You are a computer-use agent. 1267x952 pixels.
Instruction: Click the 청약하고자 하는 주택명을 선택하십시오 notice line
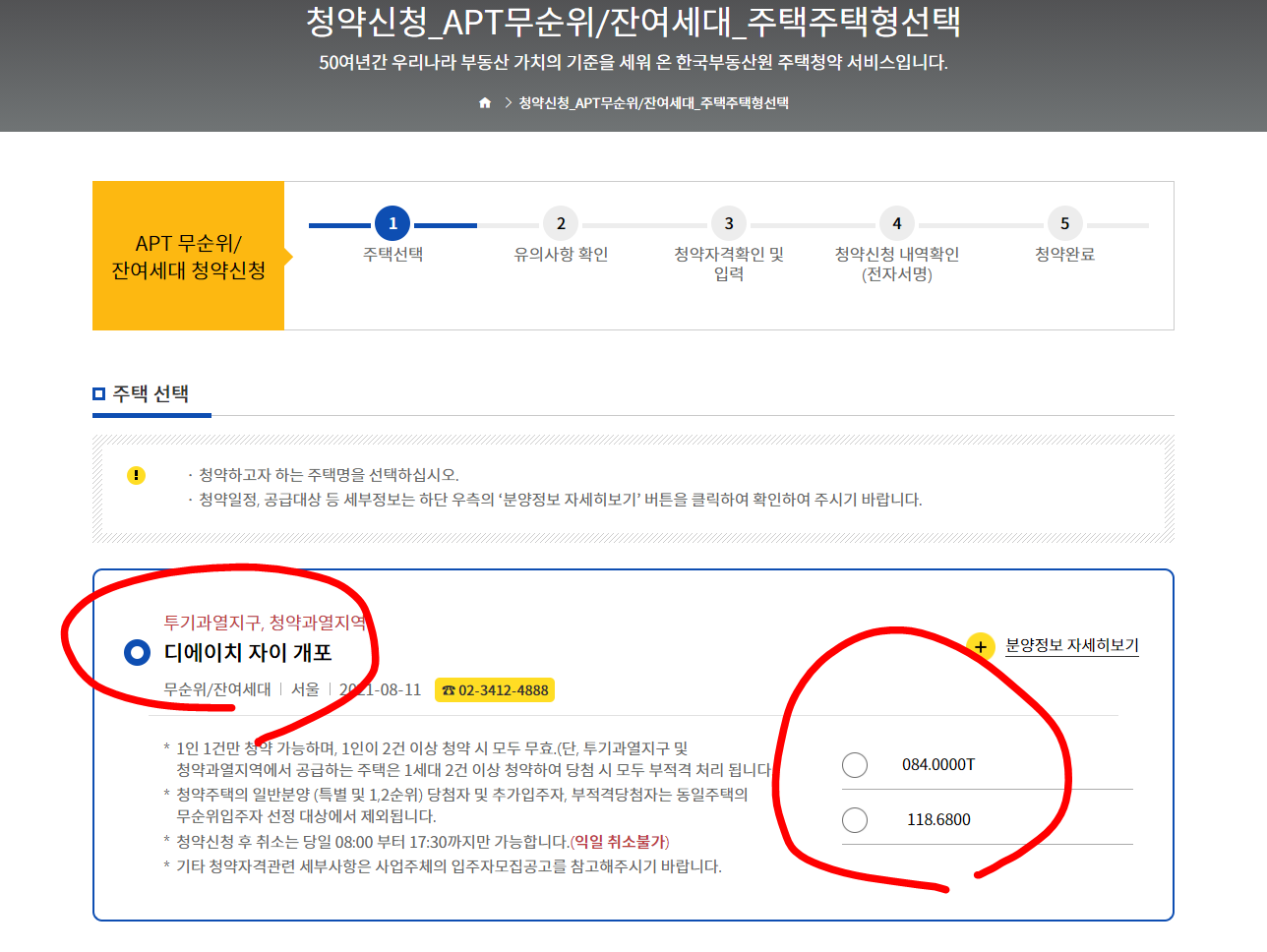329,475
